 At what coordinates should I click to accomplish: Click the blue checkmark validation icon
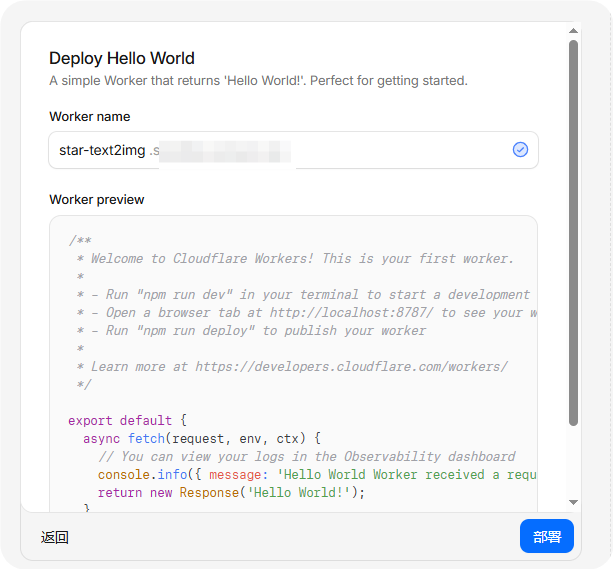(x=520, y=150)
